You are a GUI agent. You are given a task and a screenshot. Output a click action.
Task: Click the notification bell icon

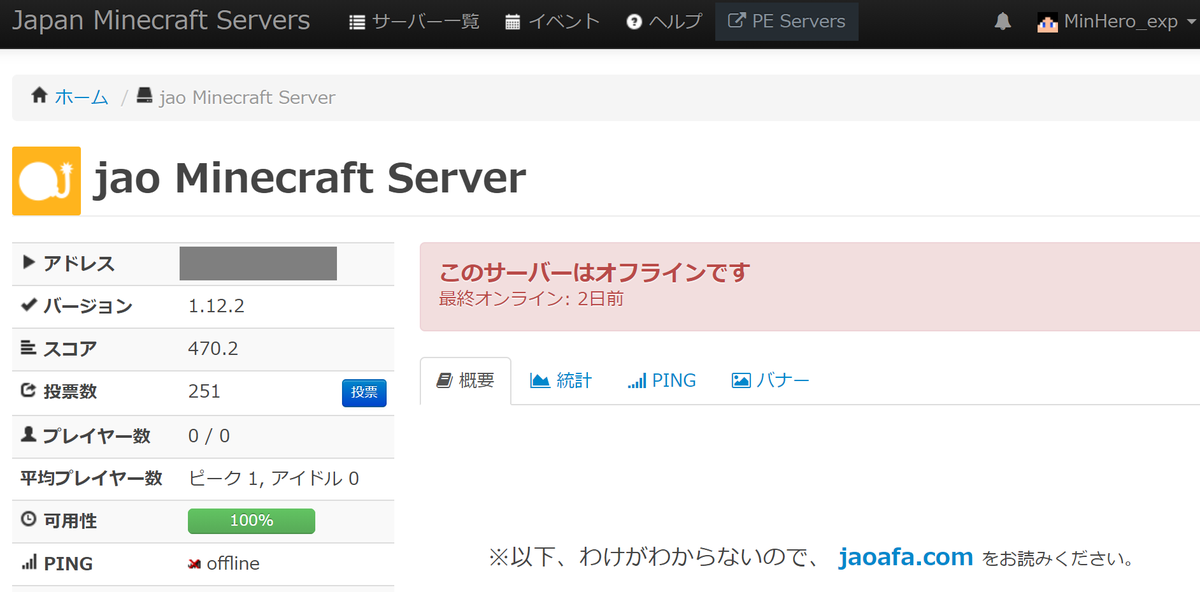point(1003,20)
